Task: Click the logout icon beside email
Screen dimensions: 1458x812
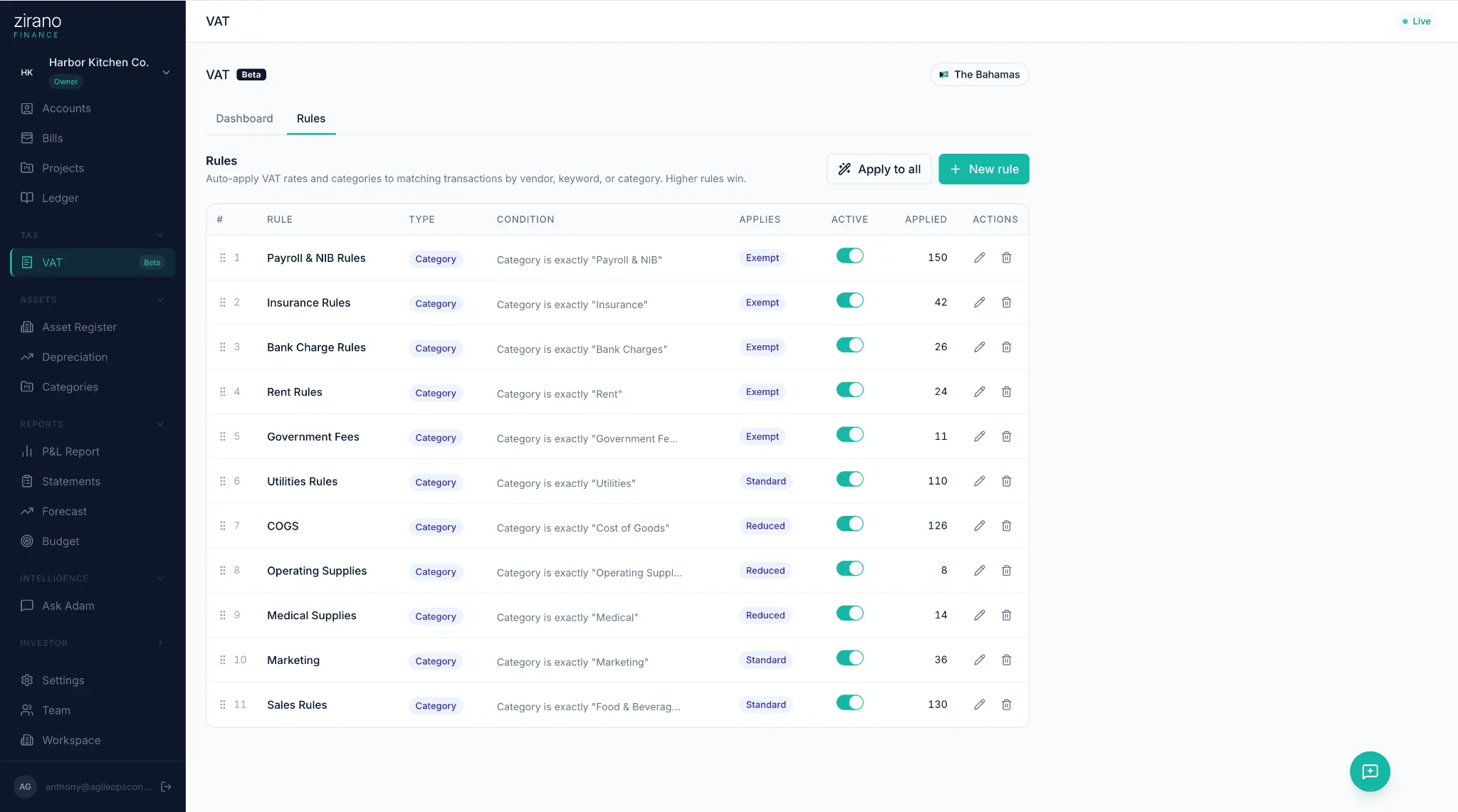Action: pyautogui.click(x=166, y=786)
